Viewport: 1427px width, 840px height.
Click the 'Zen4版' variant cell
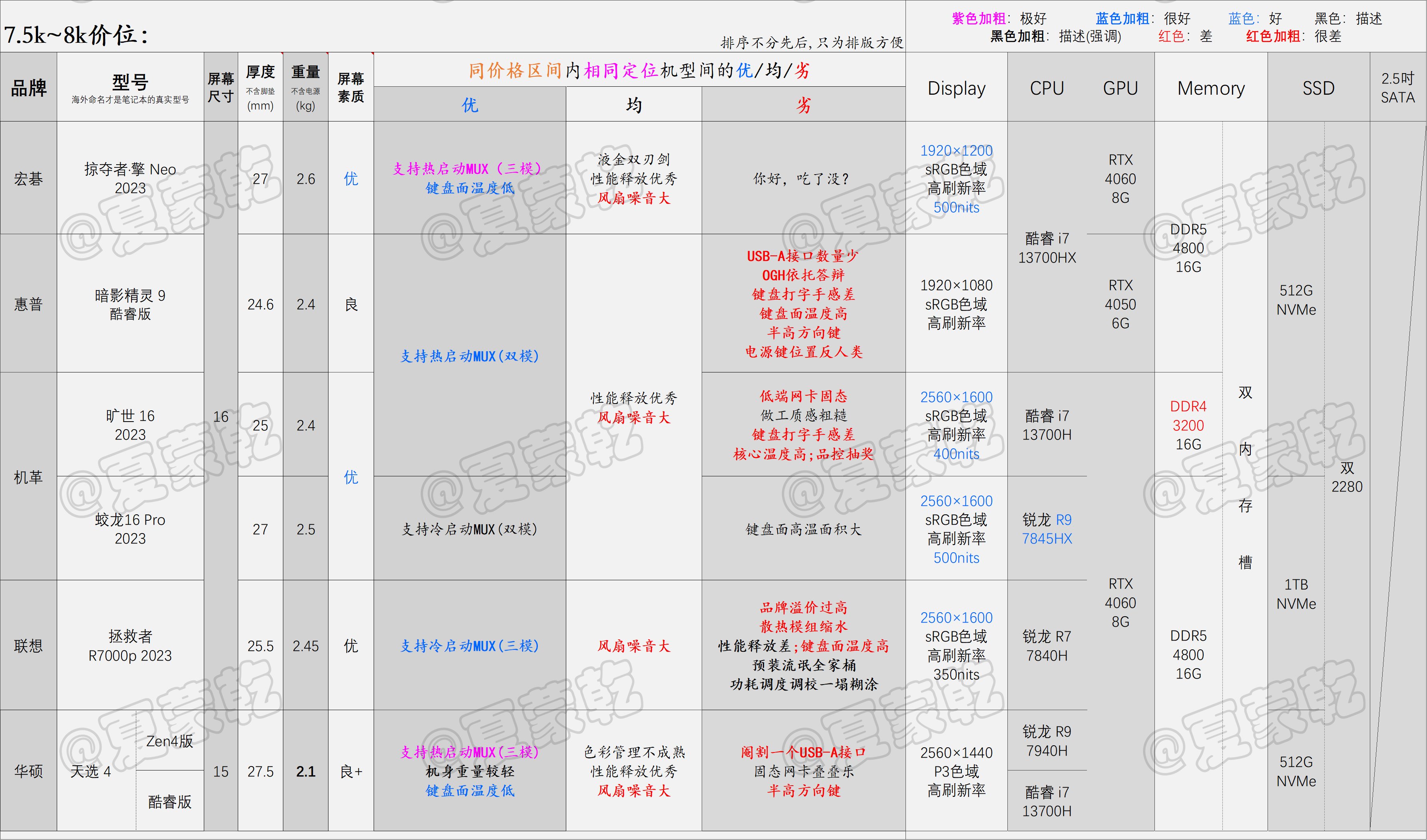[x=170, y=741]
